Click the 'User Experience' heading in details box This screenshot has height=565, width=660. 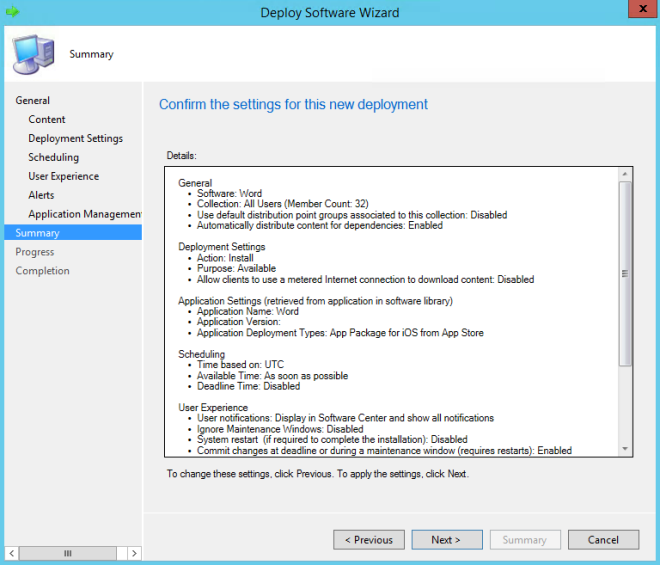[x=213, y=408]
